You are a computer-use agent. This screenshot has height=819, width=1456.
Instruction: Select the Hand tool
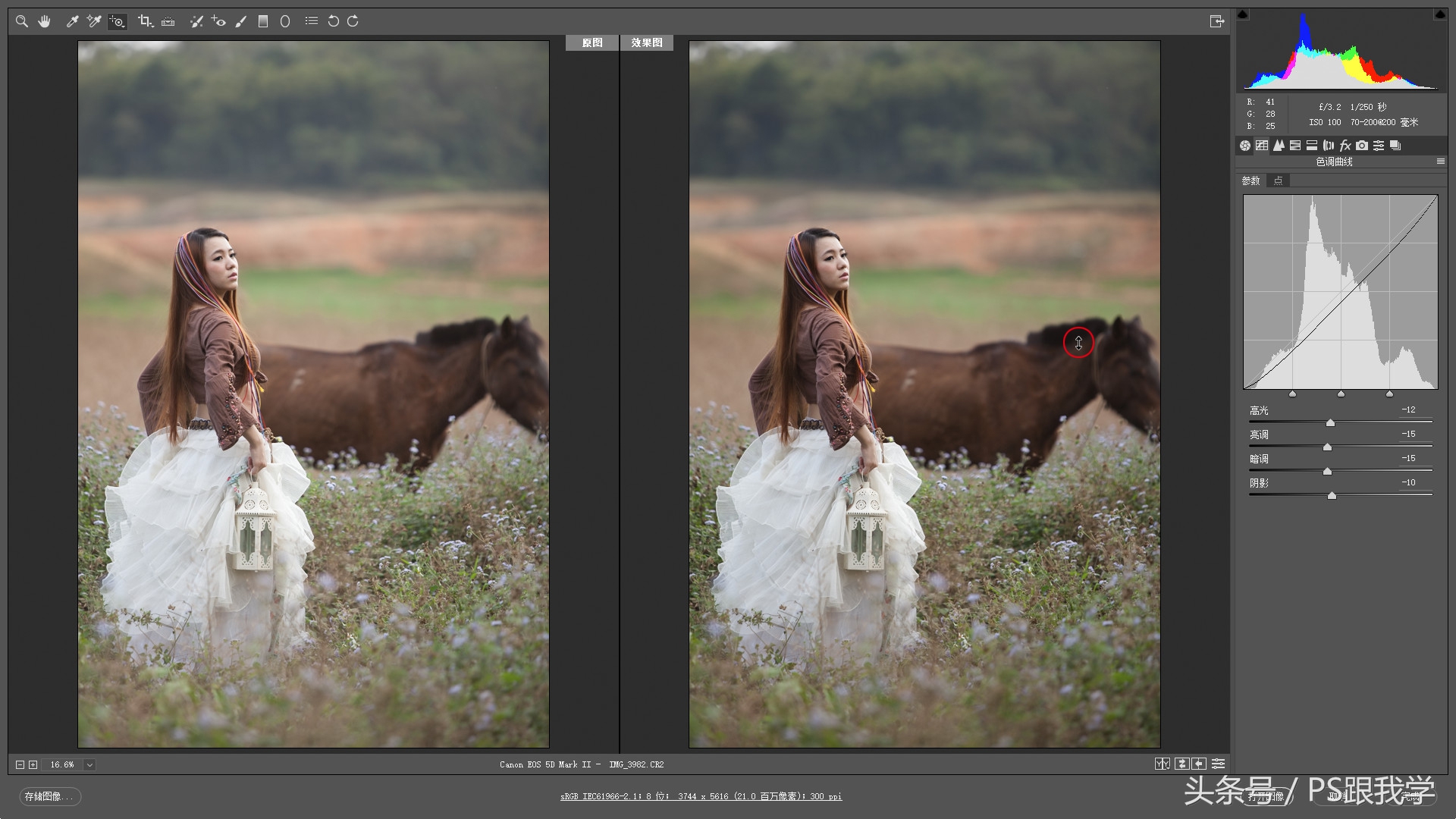click(x=44, y=21)
